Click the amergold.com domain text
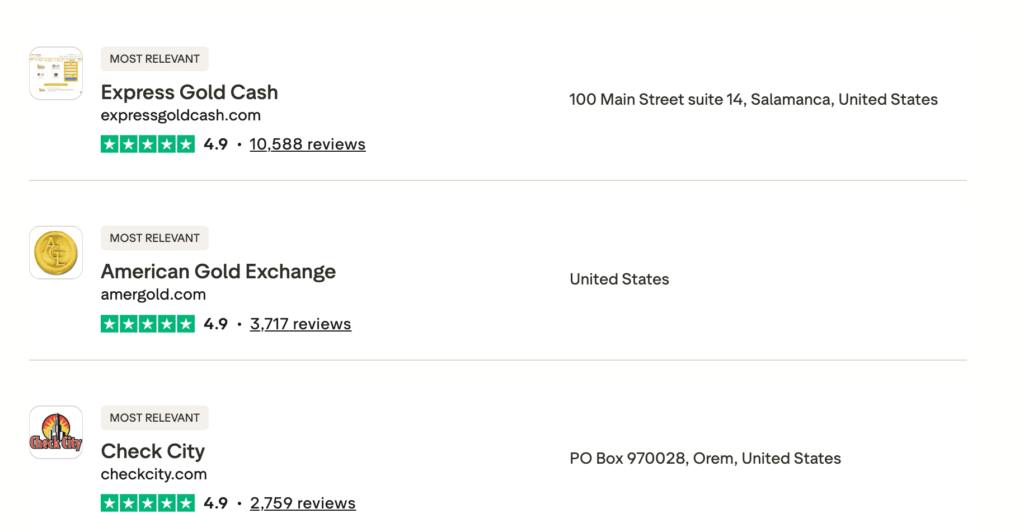 click(x=153, y=295)
